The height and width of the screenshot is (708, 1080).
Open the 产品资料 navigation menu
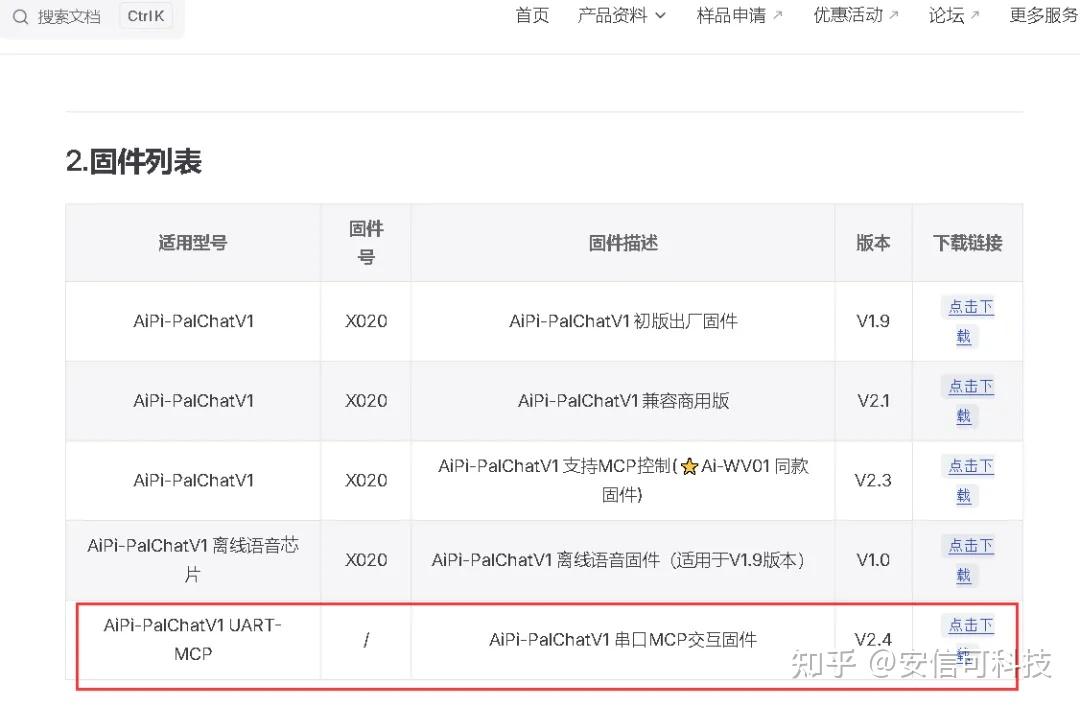pos(621,15)
